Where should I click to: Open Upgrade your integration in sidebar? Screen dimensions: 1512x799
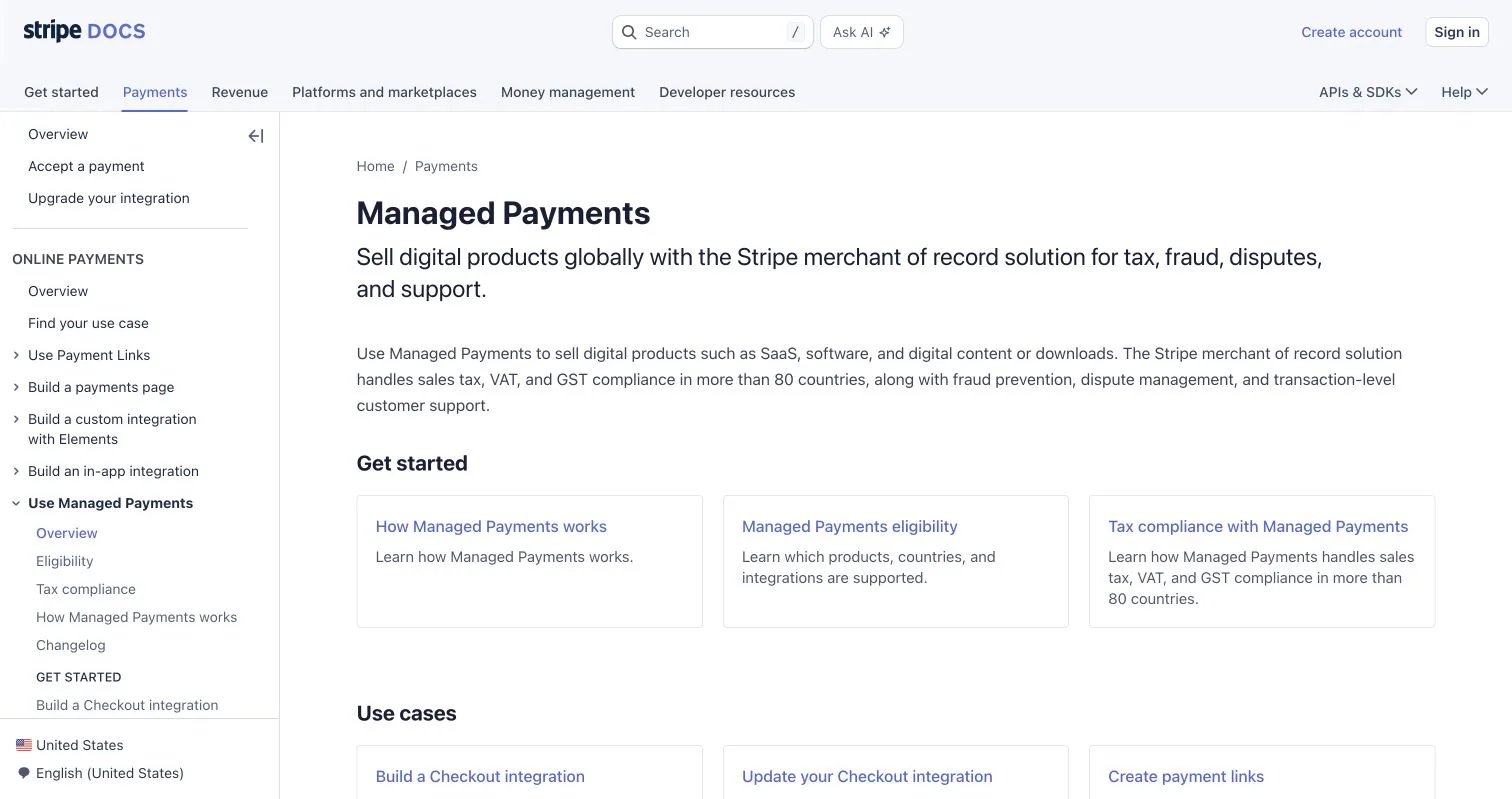(x=109, y=198)
